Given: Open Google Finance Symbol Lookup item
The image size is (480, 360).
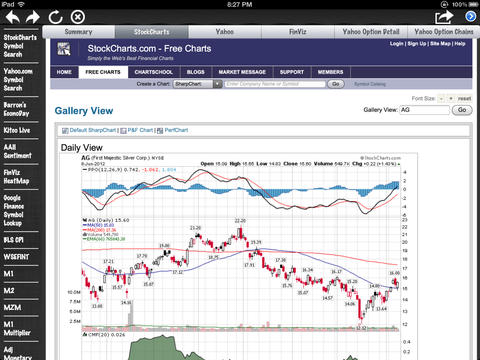Looking at the screenshot, I should tap(14, 210).
